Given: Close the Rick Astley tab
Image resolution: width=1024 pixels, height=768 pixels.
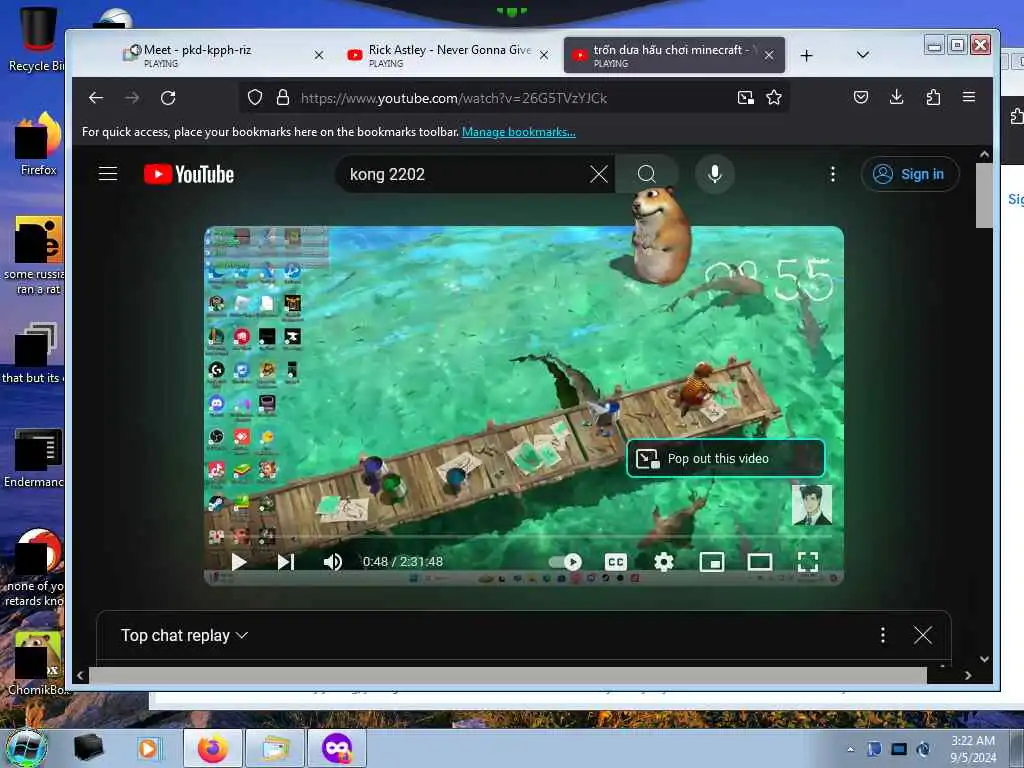Looking at the screenshot, I should [x=543, y=56].
